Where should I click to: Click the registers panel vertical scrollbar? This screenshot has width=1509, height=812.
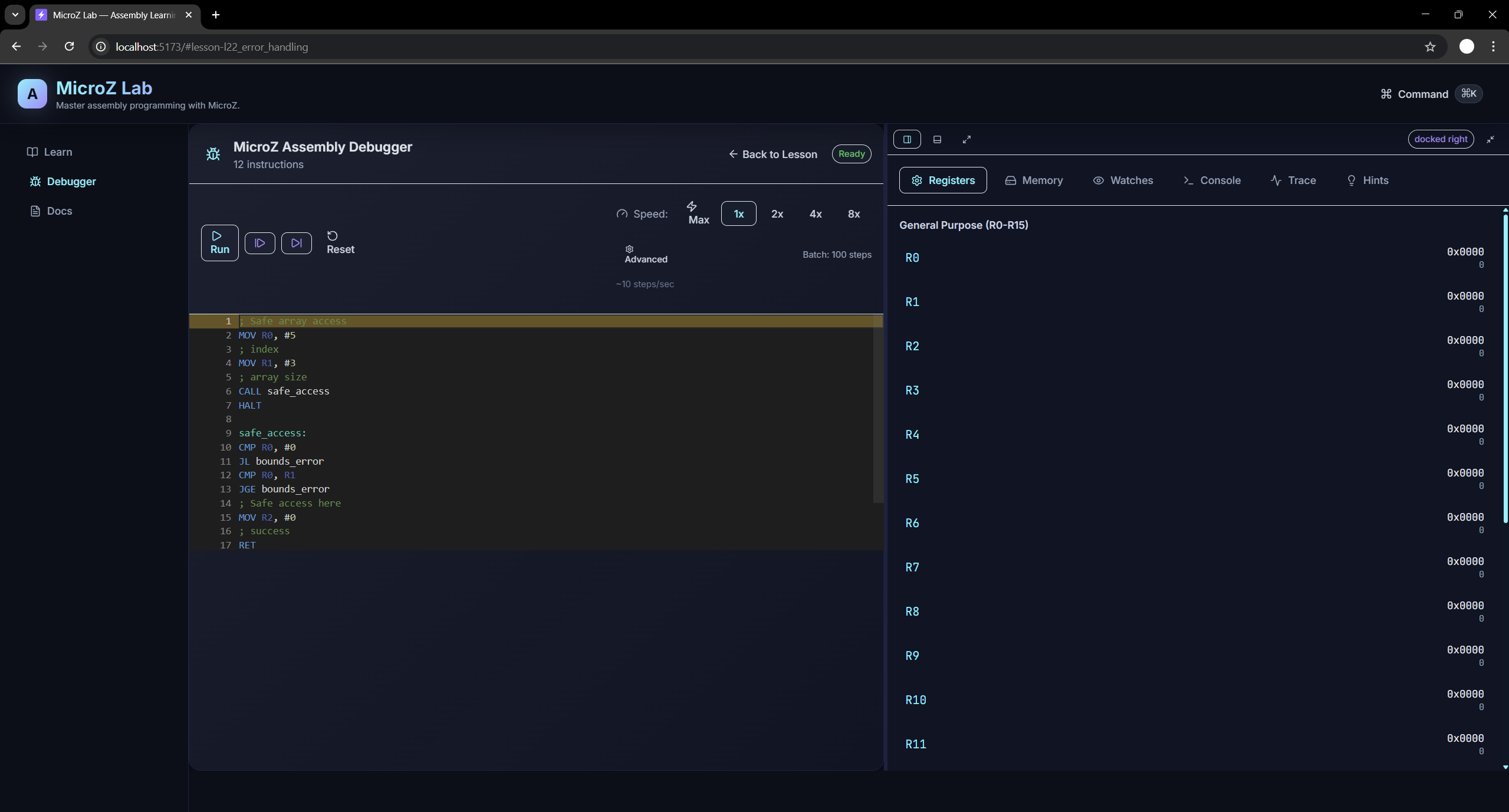coord(1504,369)
